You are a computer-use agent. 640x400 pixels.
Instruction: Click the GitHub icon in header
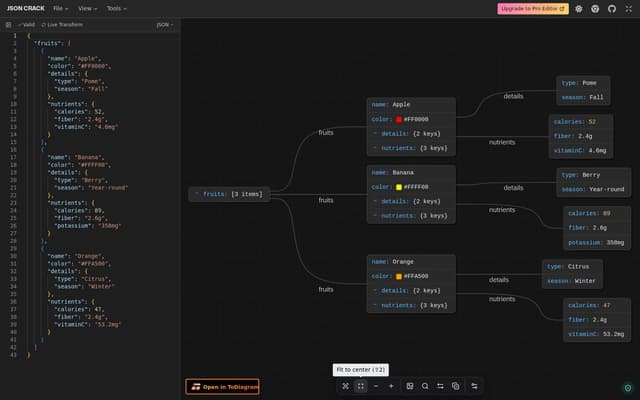coord(611,9)
